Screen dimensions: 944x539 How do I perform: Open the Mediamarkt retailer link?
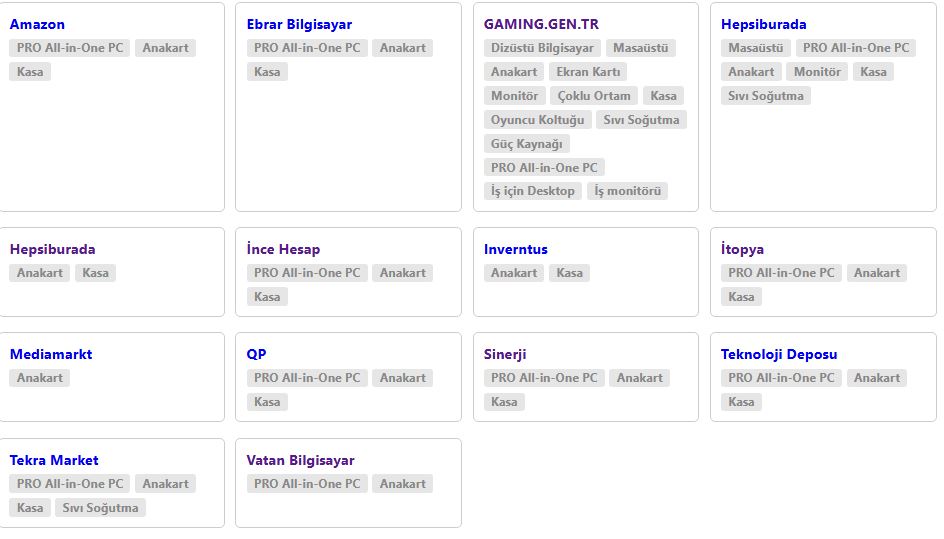pos(51,354)
